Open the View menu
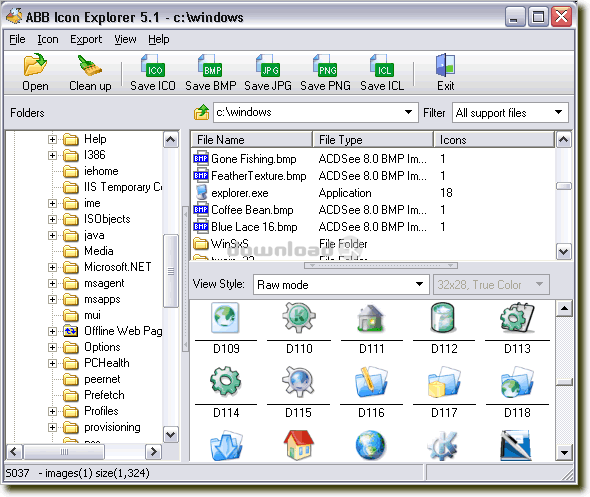Screen dimensions: 590x497 [x=125, y=39]
